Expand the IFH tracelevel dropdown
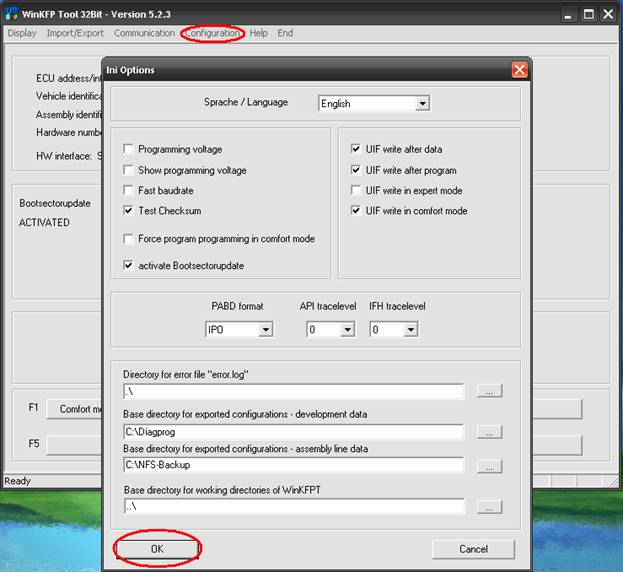The image size is (623, 572). click(411, 329)
